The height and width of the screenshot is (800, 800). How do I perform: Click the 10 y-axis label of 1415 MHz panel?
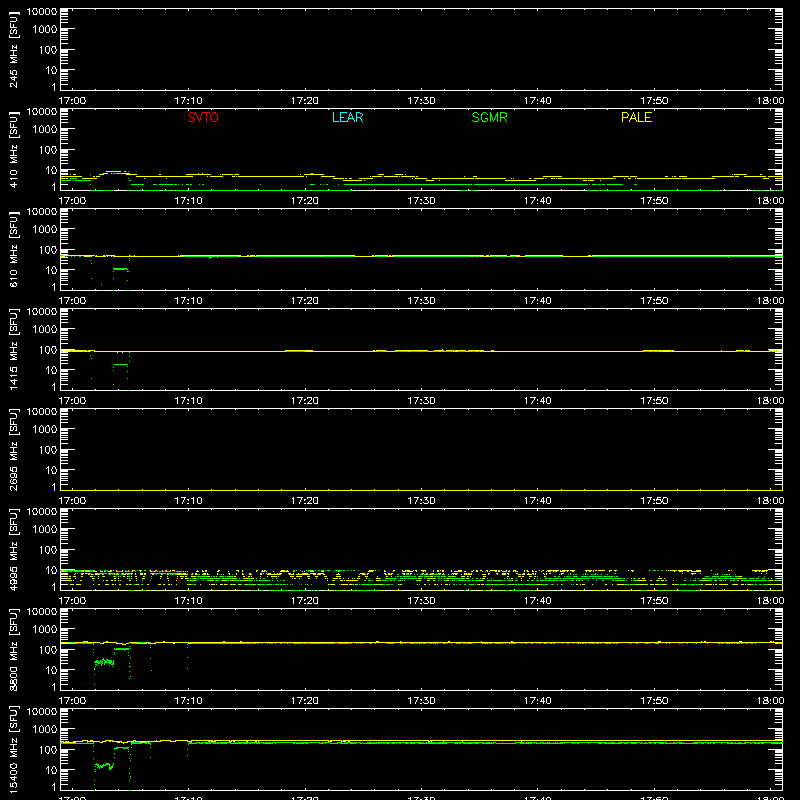[51, 370]
